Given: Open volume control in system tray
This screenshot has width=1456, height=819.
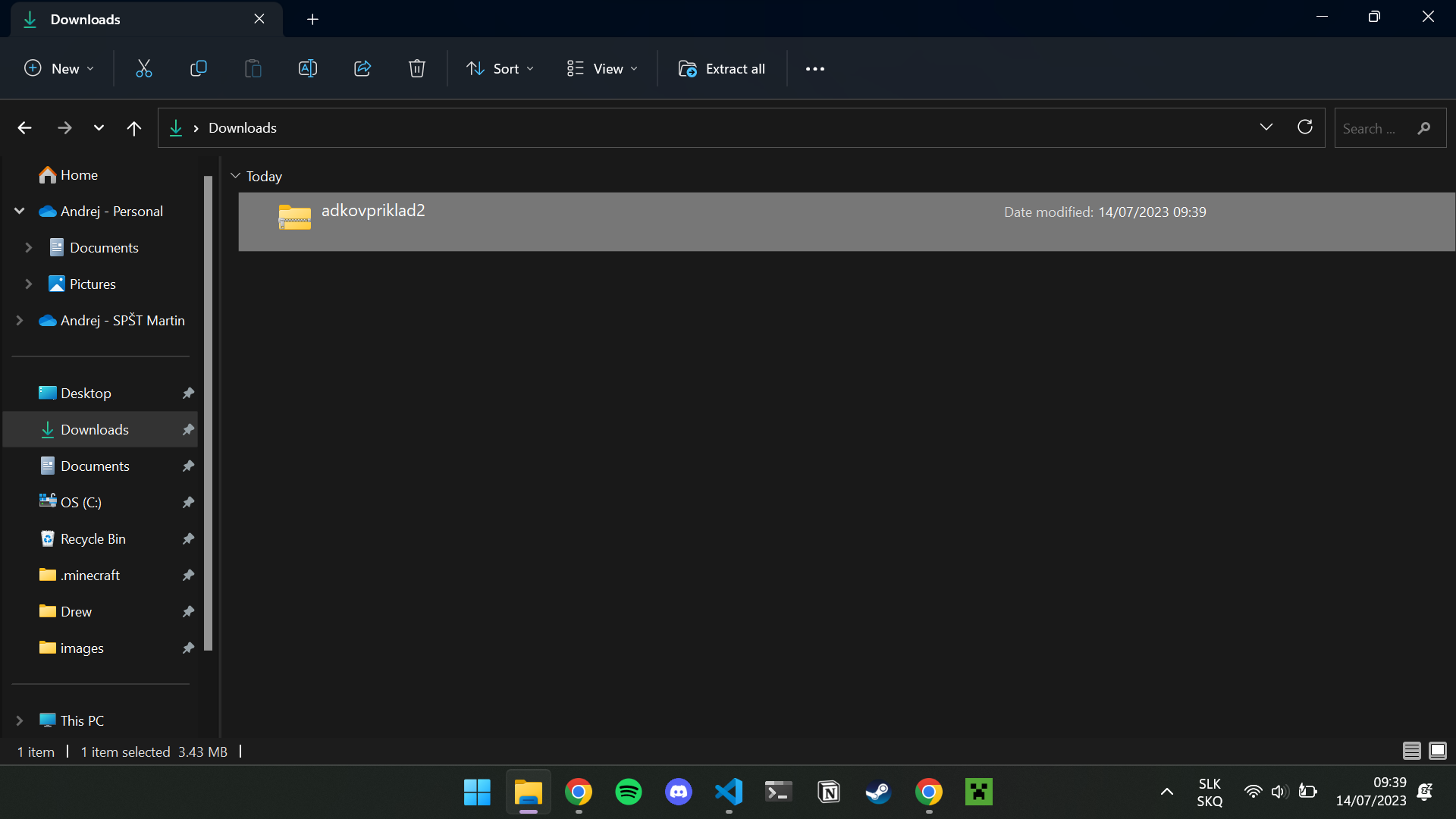Looking at the screenshot, I should [1280, 792].
